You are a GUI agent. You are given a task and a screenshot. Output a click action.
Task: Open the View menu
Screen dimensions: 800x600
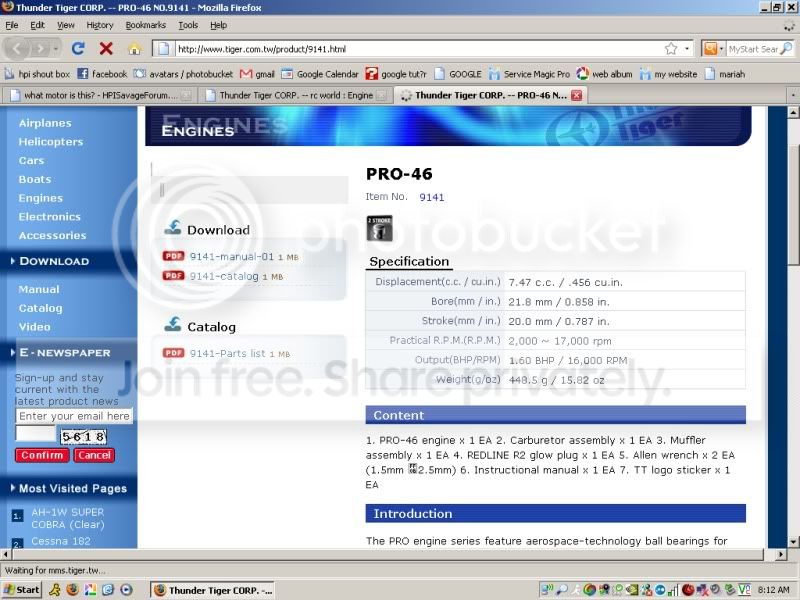click(66, 25)
